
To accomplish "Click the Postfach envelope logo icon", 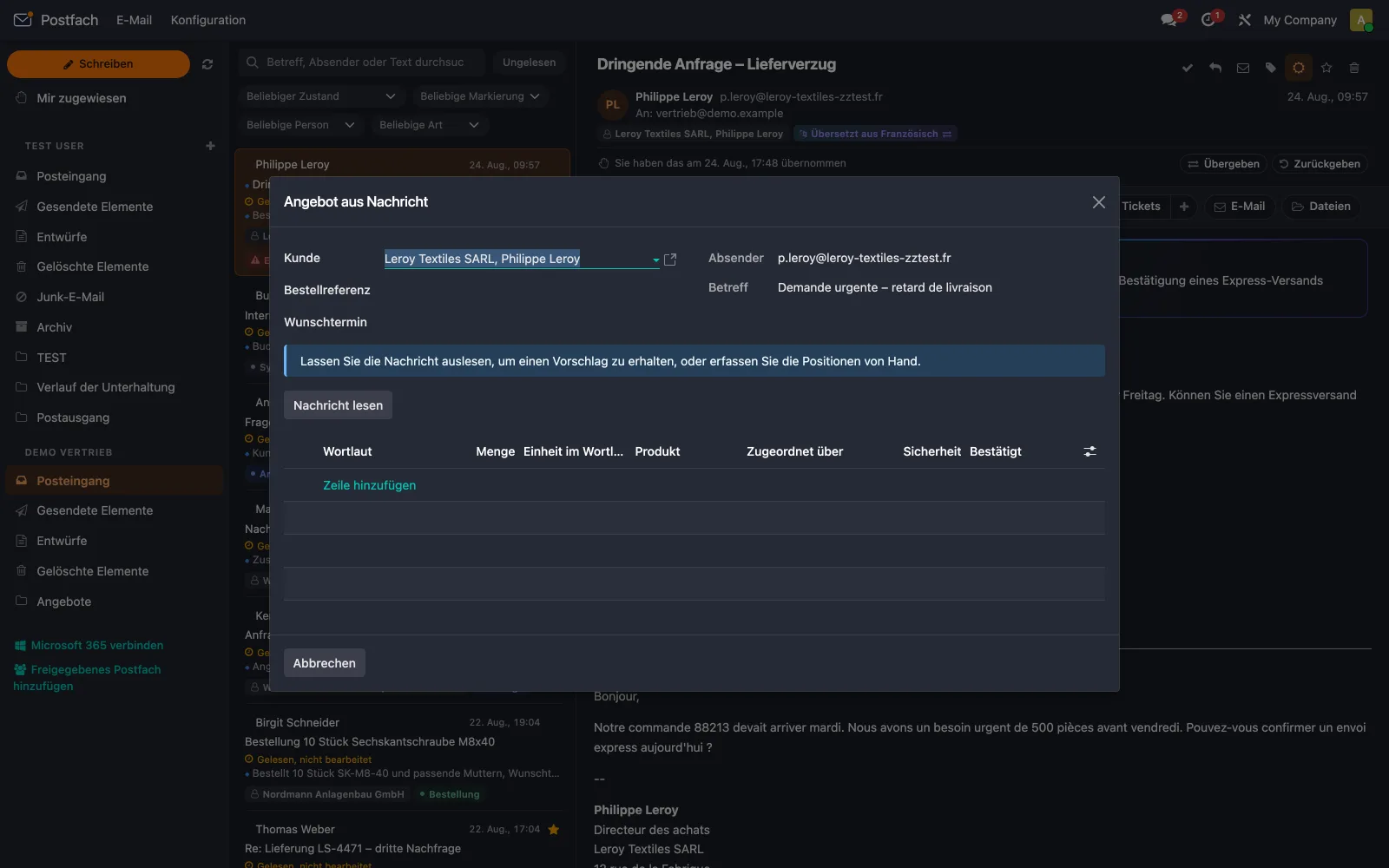I will pyautogui.click(x=23, y=19).
